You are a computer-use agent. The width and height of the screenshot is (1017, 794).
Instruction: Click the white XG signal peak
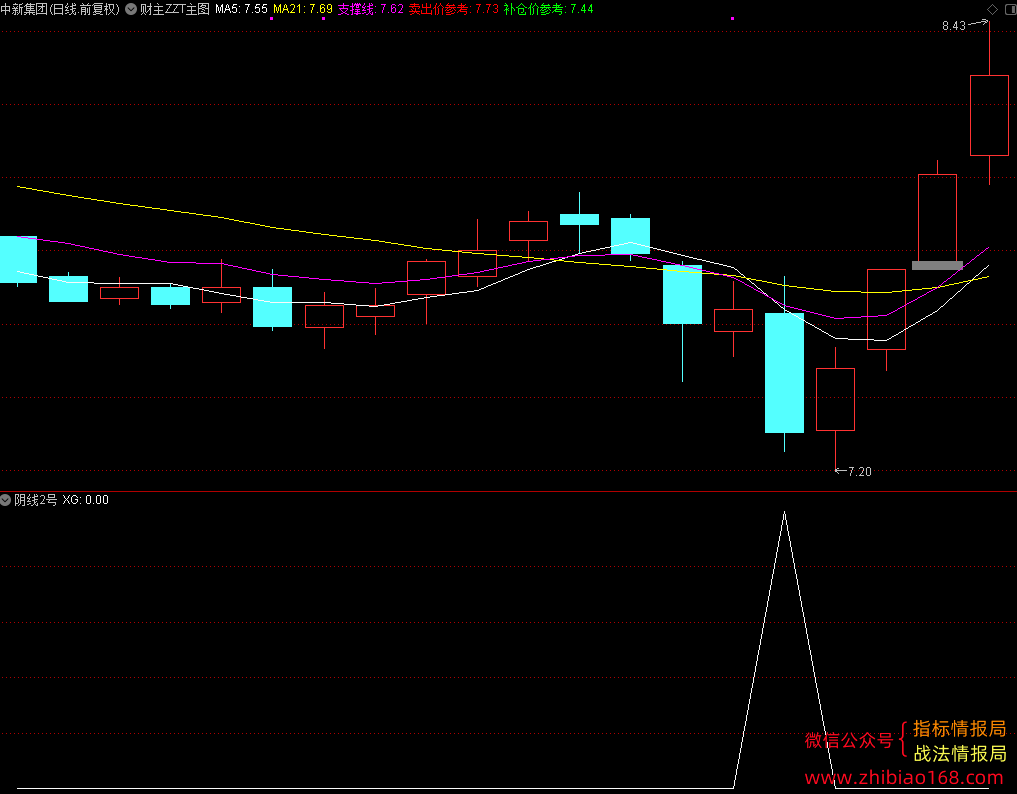tap(784, 514)
